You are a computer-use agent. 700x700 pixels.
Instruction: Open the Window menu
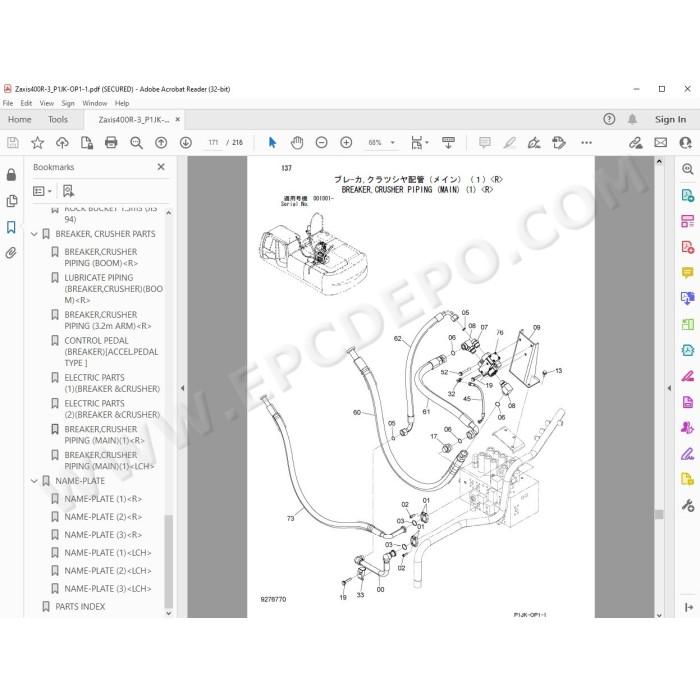click(95, 103)
